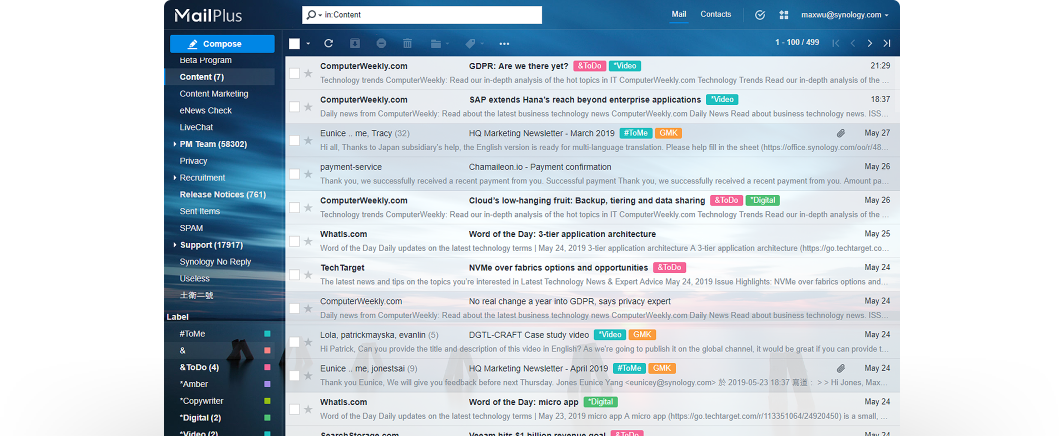This screenshot has height=436, width=1059.
Task: Open the Release Notices folder
Action: (222, 194)
